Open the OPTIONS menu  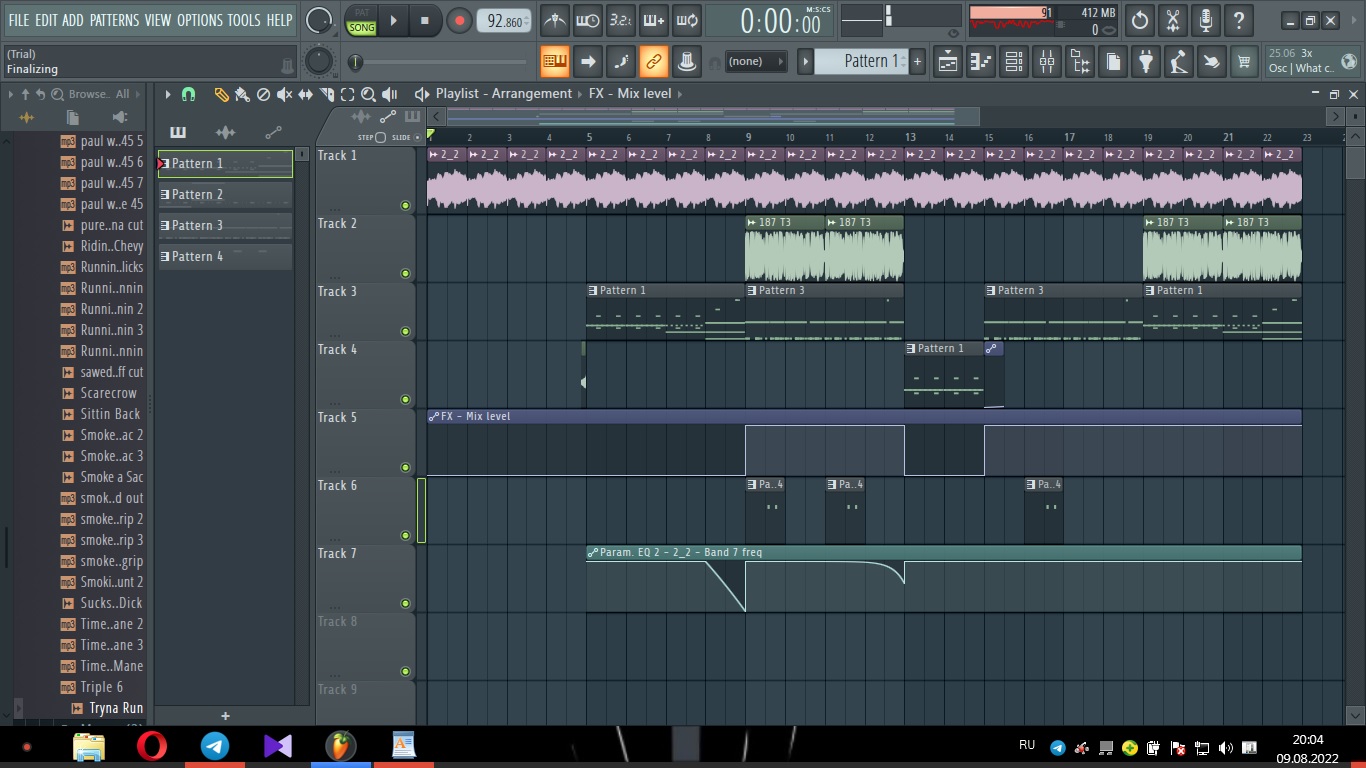[199, 20]
